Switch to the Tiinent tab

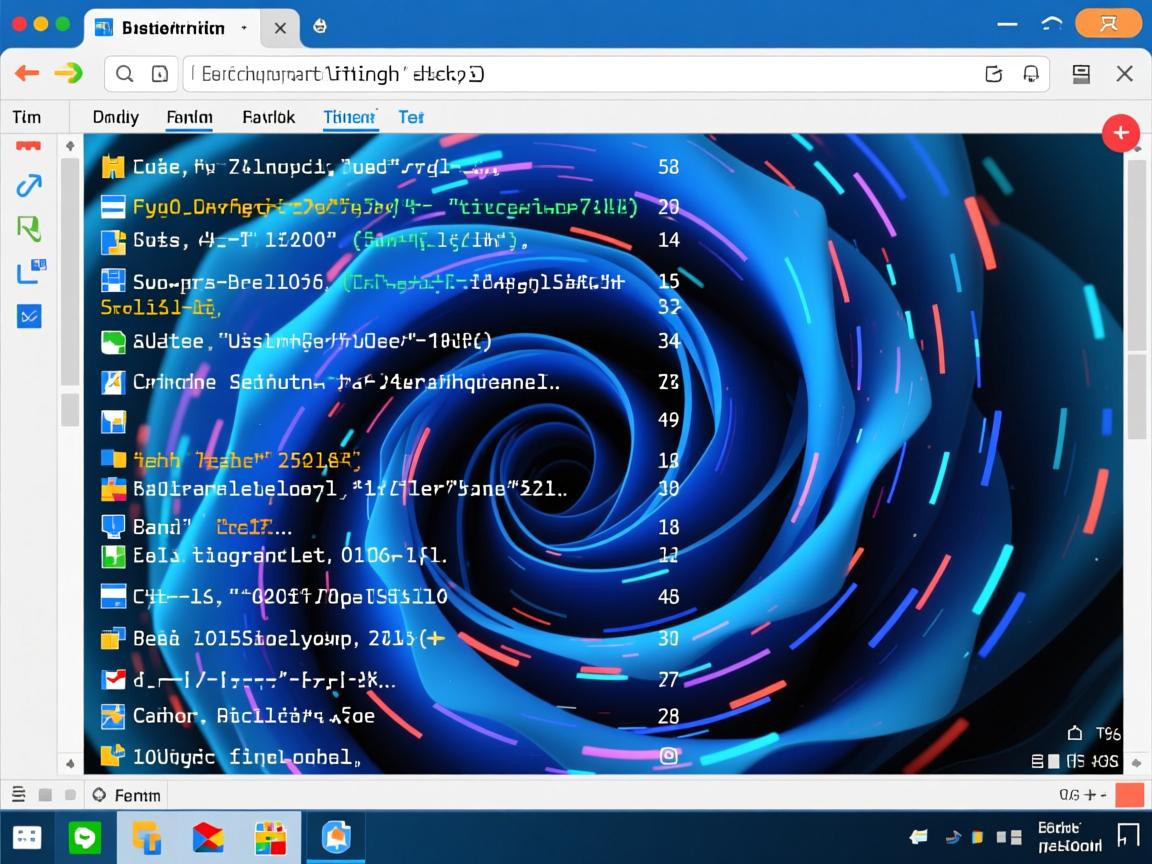[349, 117]
